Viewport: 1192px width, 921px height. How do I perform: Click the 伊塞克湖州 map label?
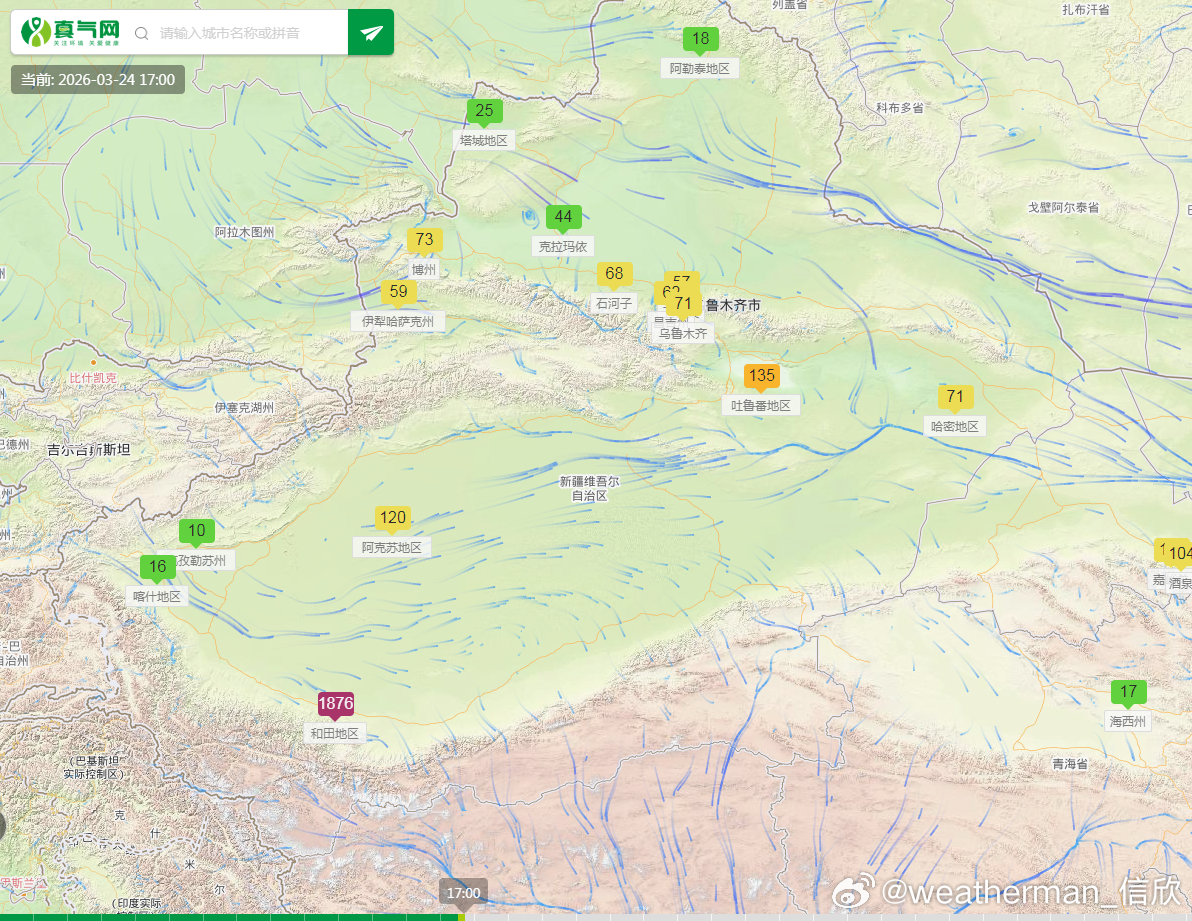[x=244, y=407]
